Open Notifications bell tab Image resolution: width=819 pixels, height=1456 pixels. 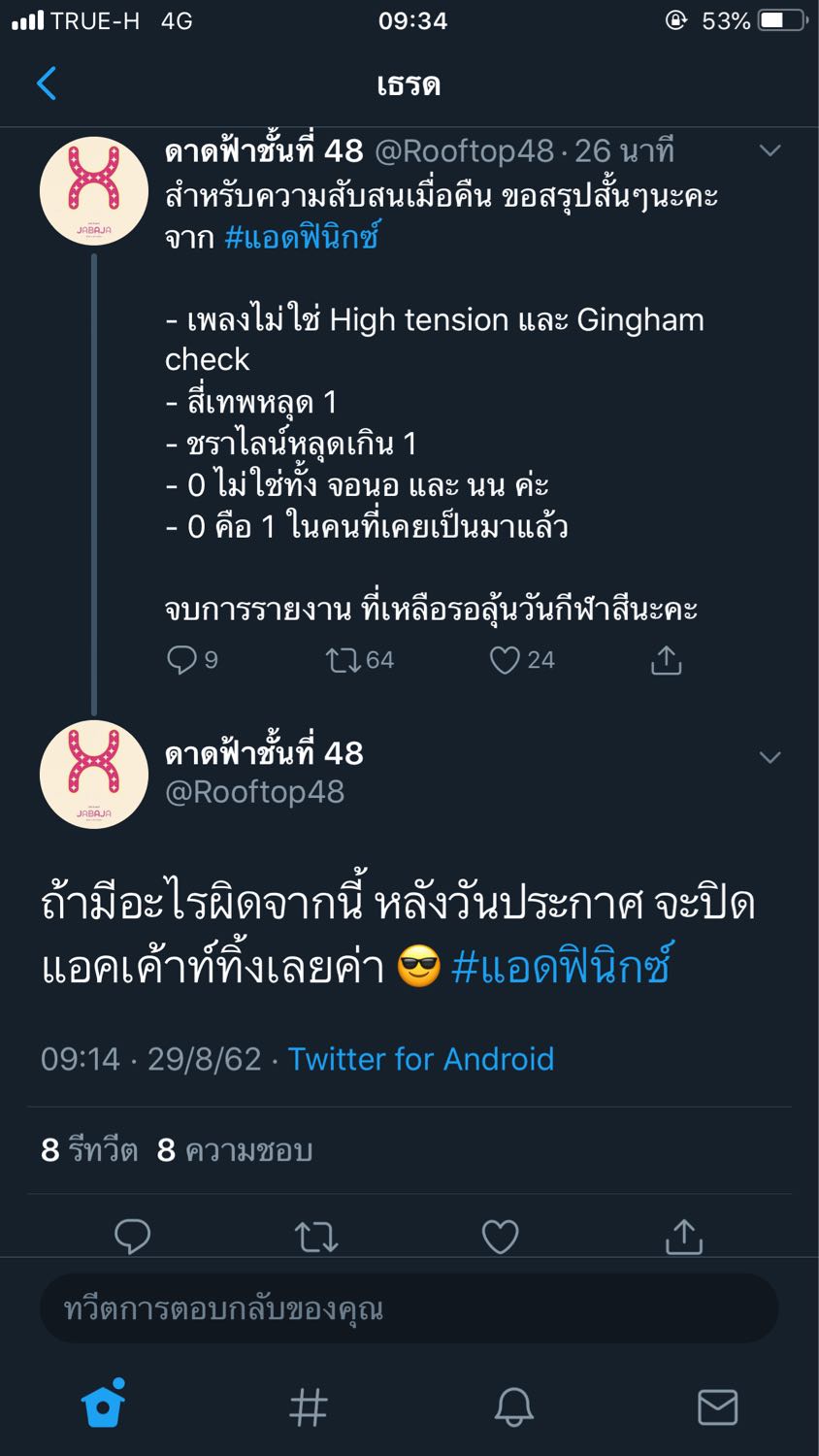tap(513, 1406)
